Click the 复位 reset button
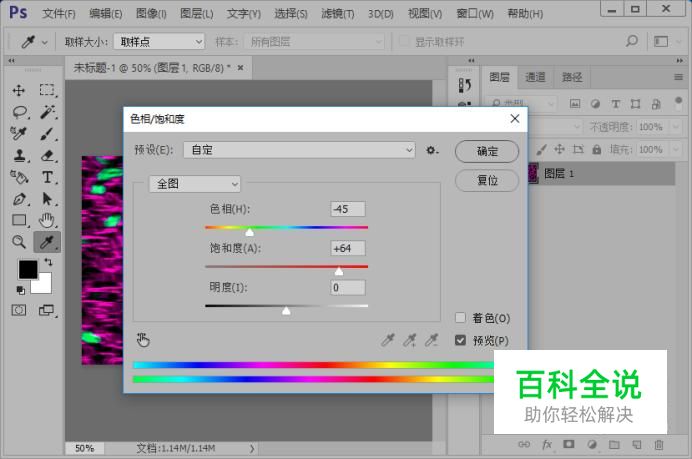 point(487,180)
